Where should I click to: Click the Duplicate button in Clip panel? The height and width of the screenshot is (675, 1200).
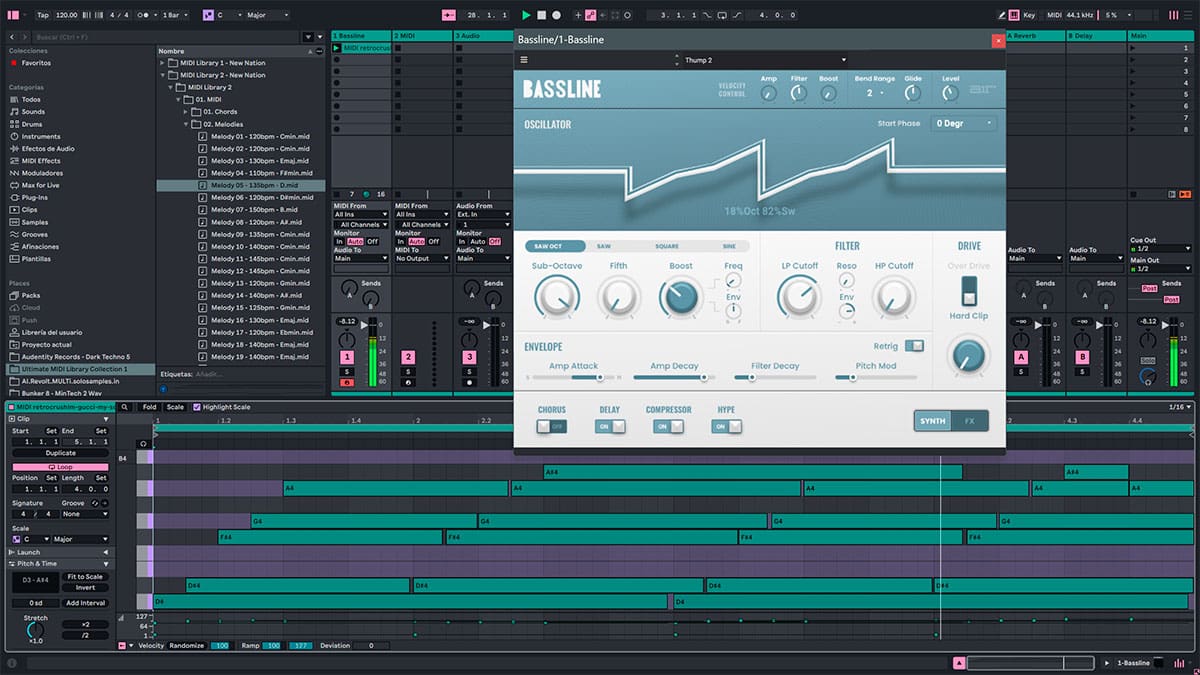(60, 453)
